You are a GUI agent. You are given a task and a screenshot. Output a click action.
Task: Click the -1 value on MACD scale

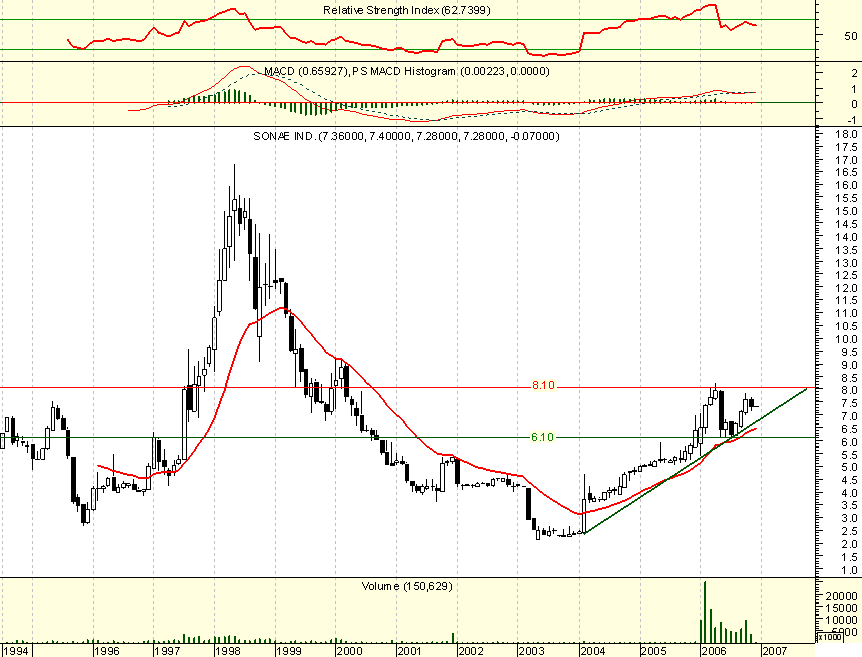coord(852,120)
